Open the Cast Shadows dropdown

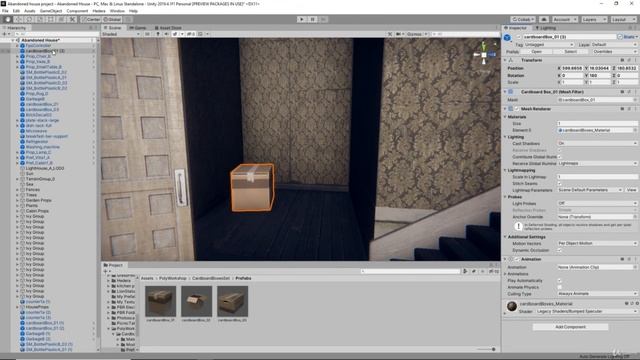click(x=598, y=144)
